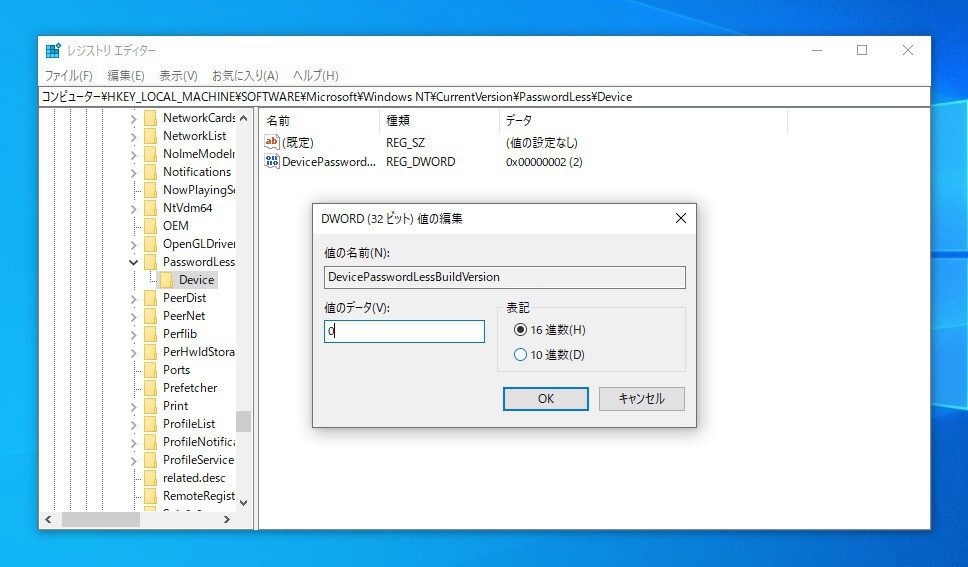Collapse the PasswordLess tree node
Viewport: 968px width, 567px height.
tap(133, 262)
